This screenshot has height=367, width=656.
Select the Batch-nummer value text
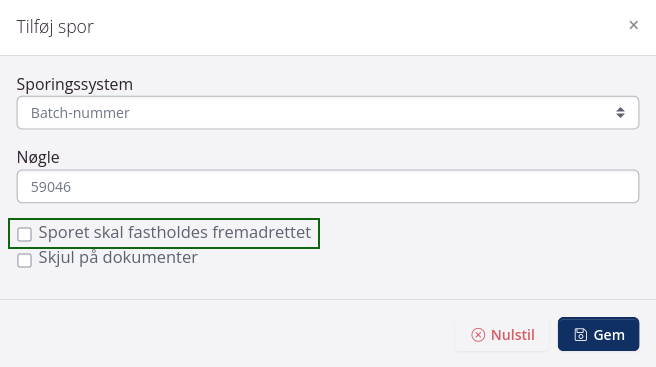click(80, 113)
